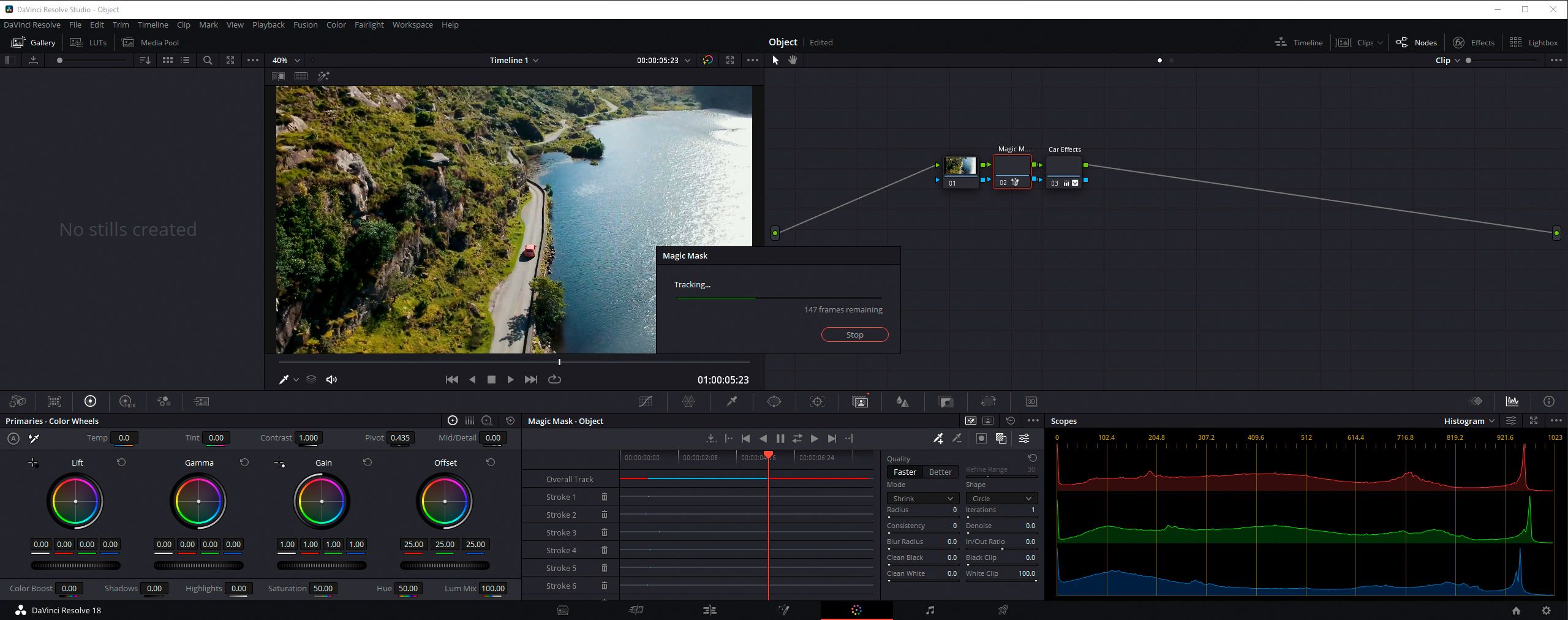Mute viewer audio with speaker icon
The height and width of the screenshot is (620, 1568).
tap(331, 379)
